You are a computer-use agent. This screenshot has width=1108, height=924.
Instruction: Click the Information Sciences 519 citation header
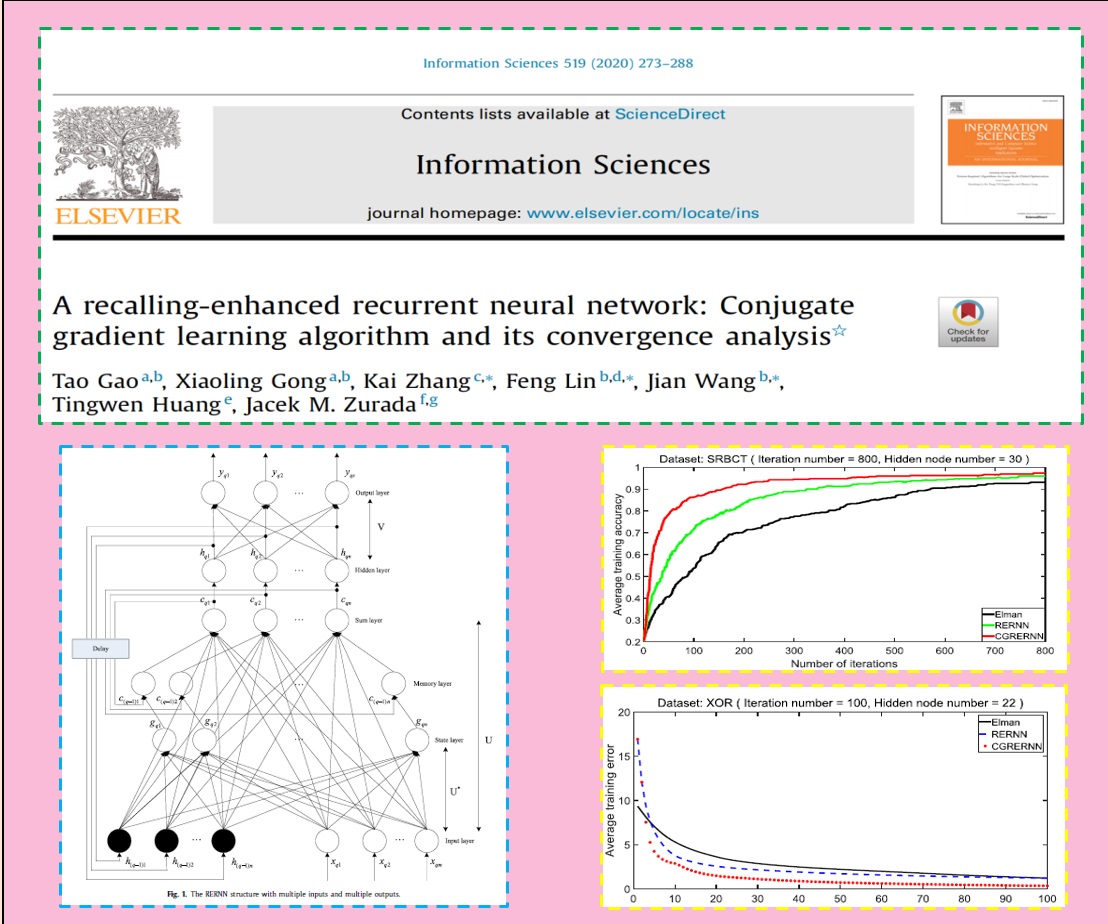click(x=558, y=63)
